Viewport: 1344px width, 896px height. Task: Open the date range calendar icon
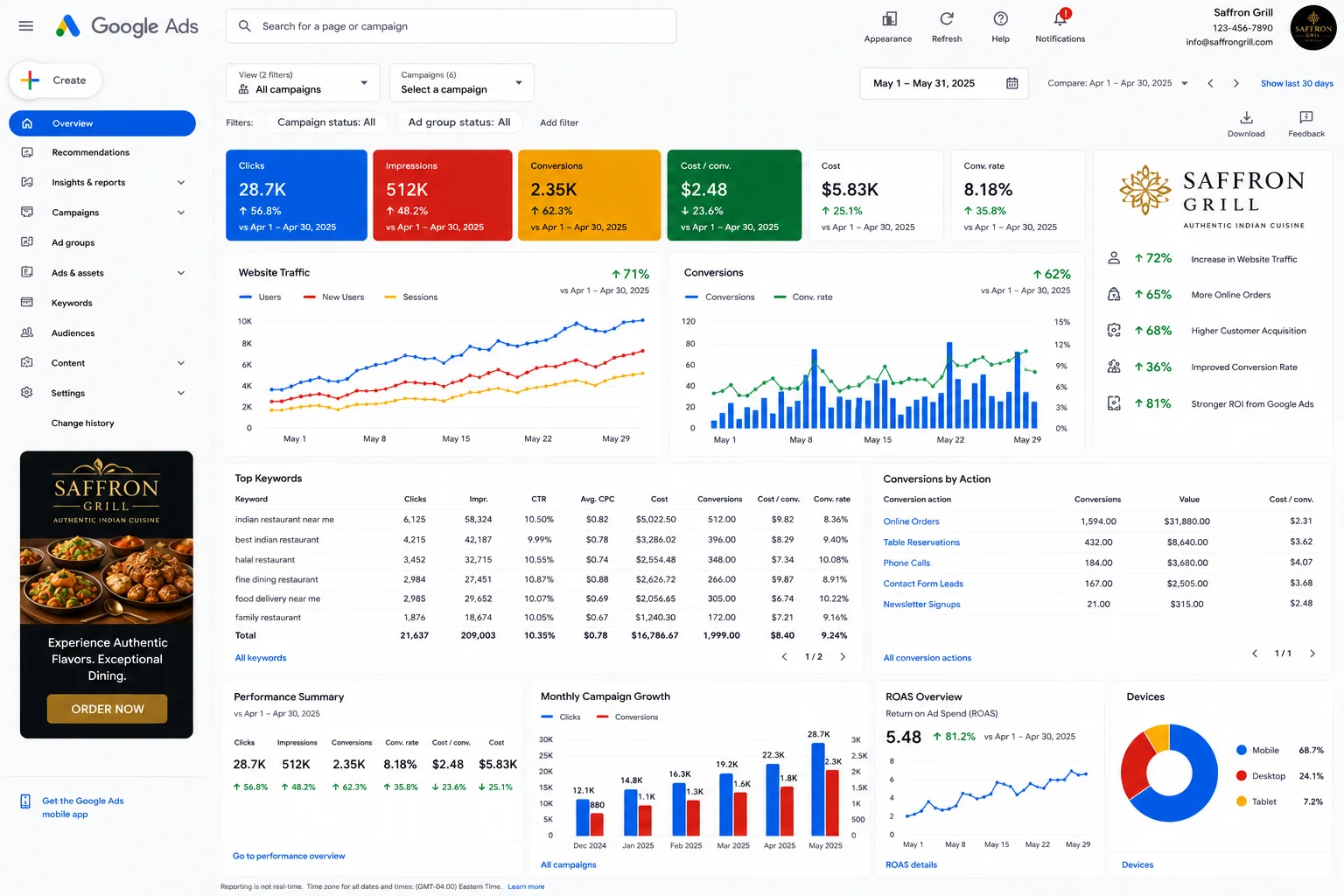[1012, 83]
